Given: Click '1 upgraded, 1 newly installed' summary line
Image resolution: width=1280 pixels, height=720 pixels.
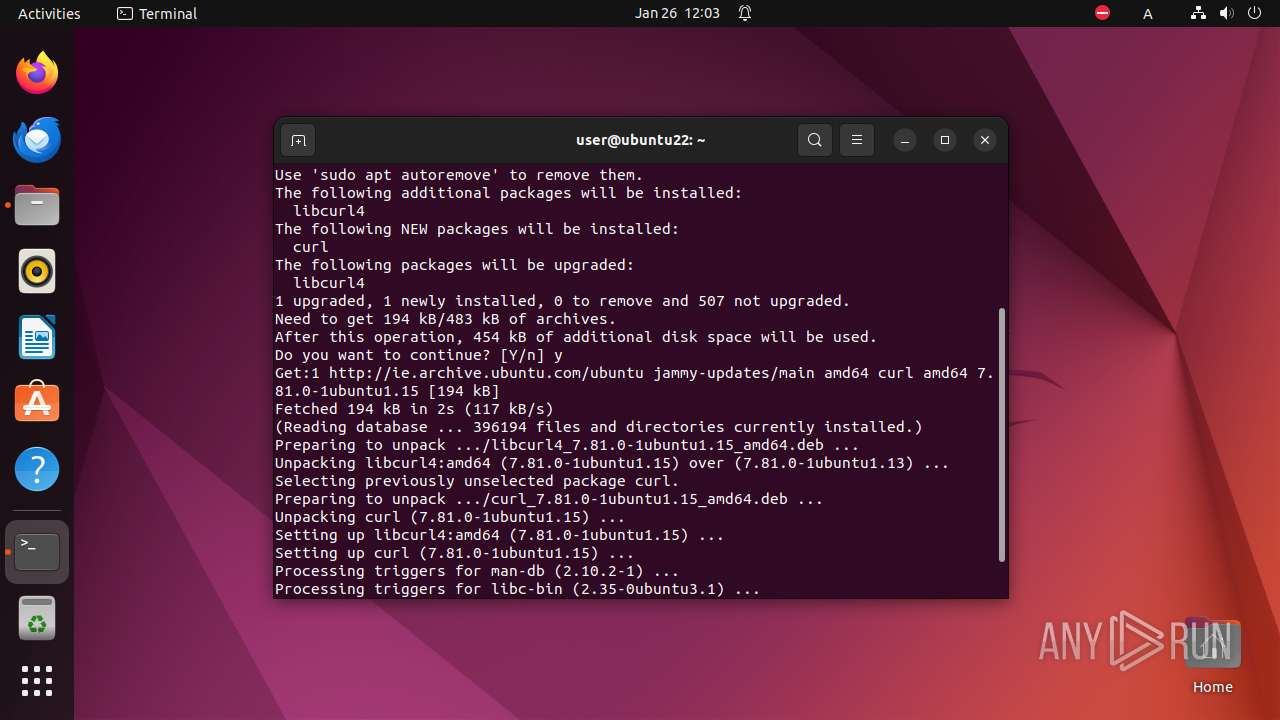Looking at the screenshot, I should click(563, 301).
